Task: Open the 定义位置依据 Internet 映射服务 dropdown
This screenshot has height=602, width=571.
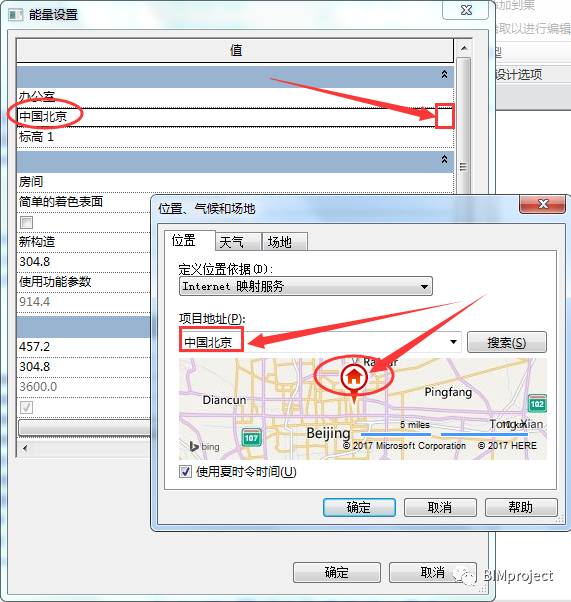Action: click(x=306, y=286)
